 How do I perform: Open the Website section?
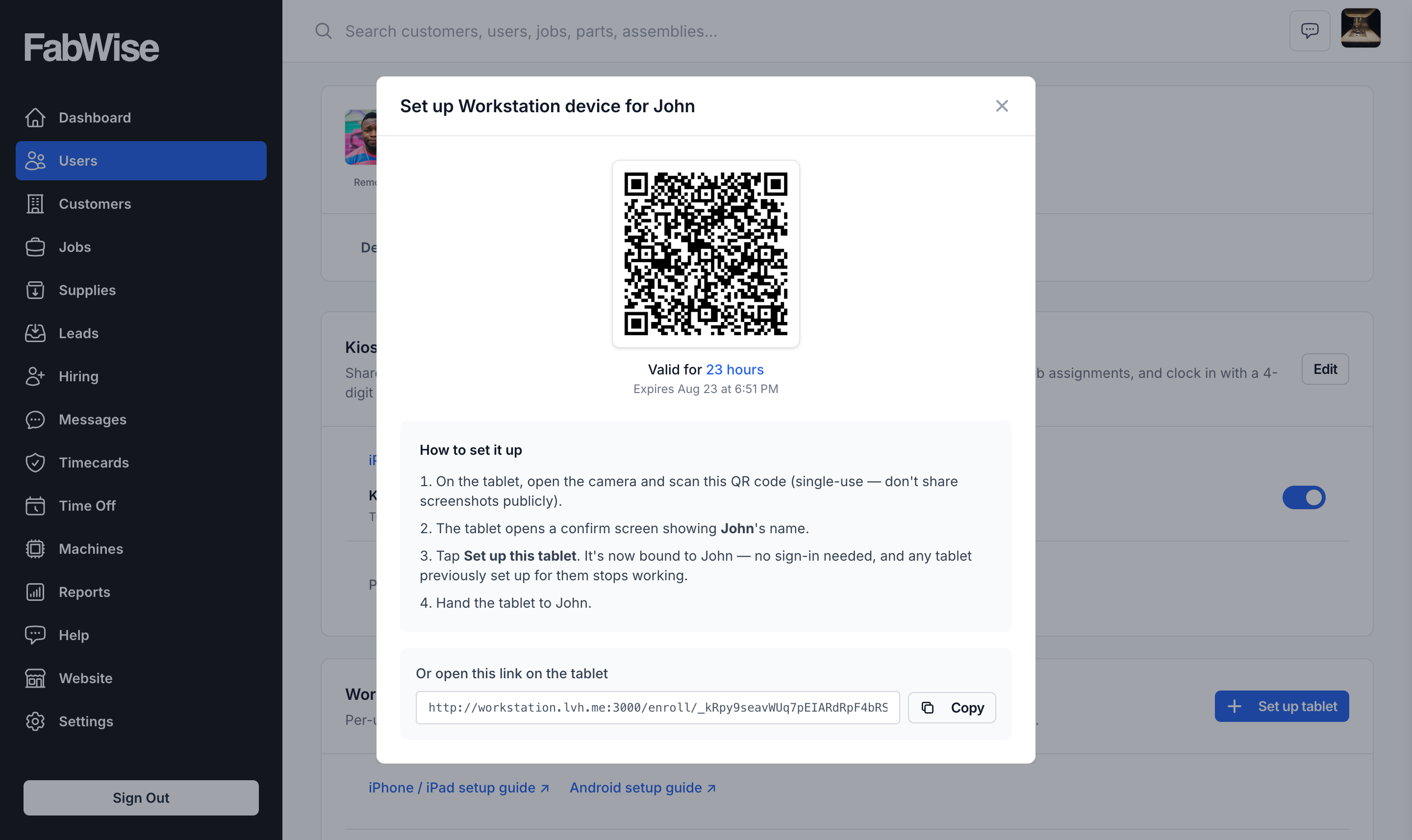point(141,678)
